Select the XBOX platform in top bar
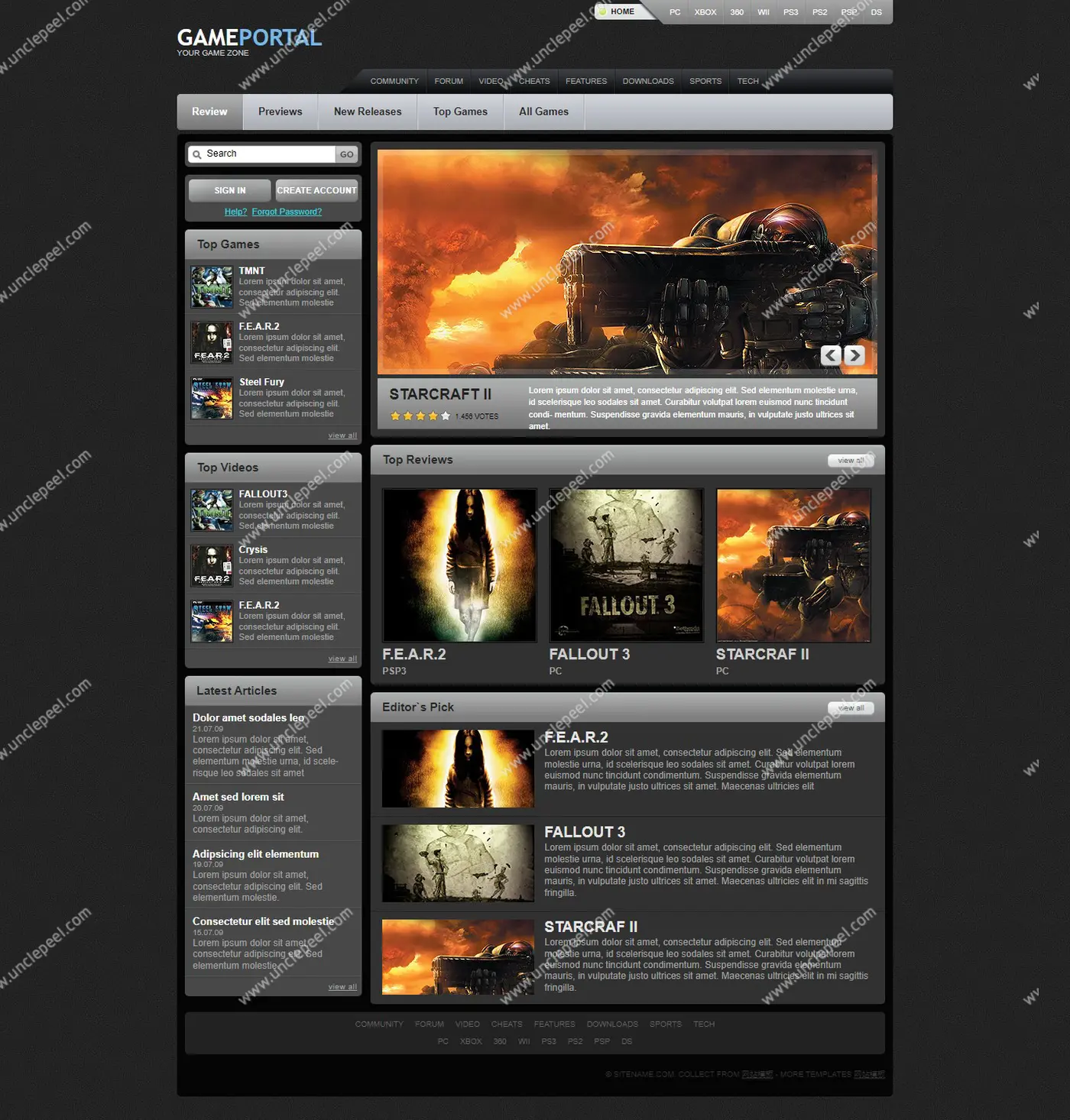 pos(705,12)
